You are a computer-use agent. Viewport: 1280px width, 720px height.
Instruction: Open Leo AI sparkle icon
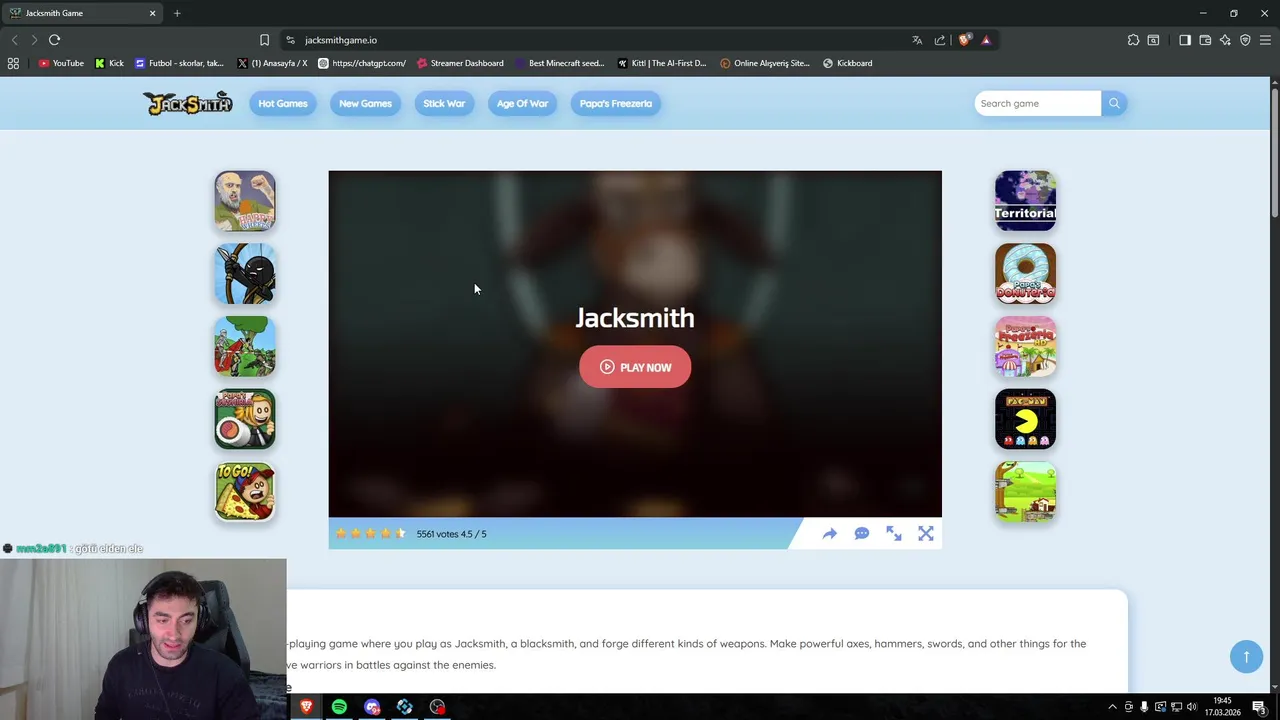tap(1225, 40)
